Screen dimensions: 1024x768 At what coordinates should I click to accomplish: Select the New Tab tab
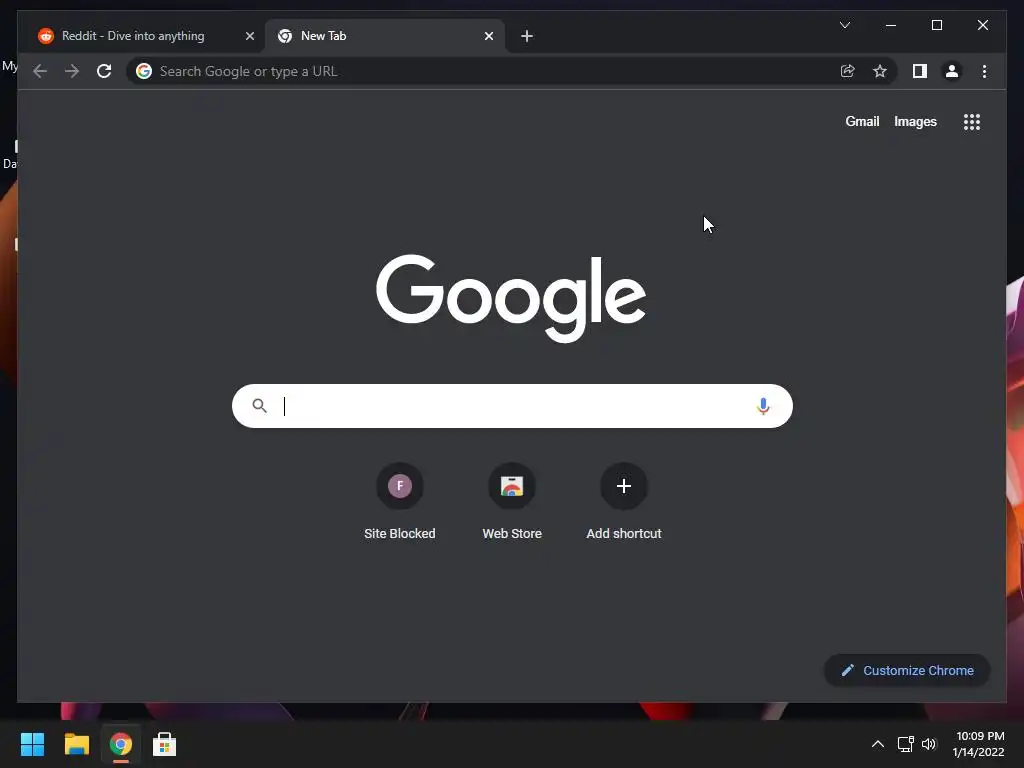[385, 36]
